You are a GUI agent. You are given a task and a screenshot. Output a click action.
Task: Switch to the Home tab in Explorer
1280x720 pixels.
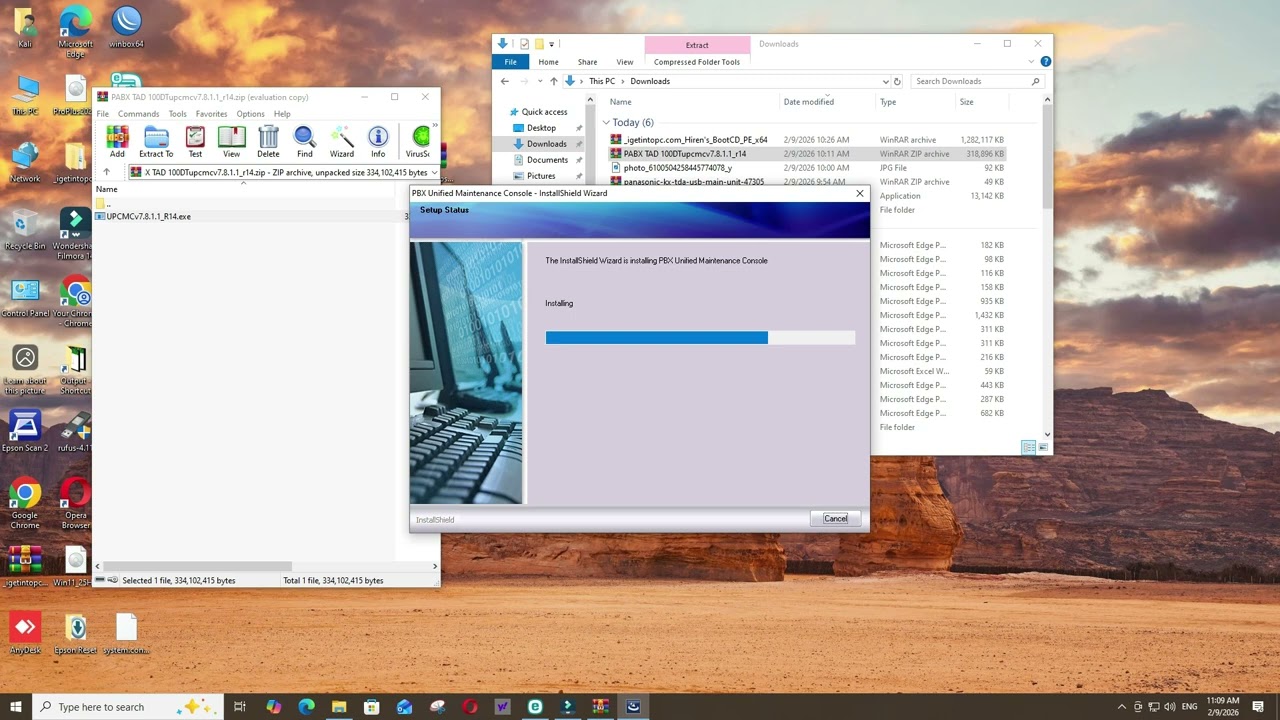coord(548,62)
